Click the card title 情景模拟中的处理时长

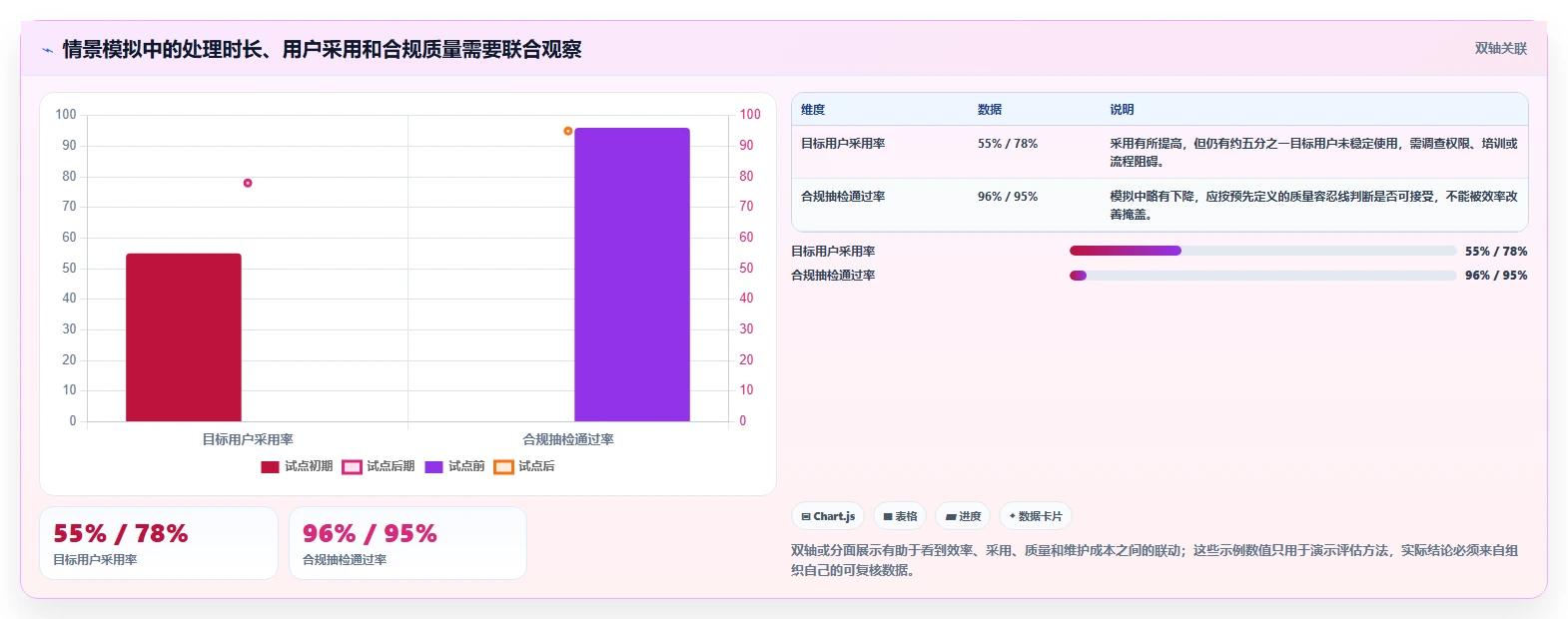(322, 49)
